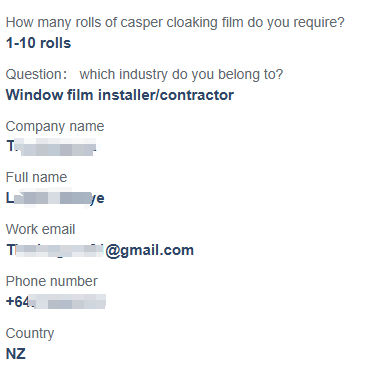Image resolution: width=369 pixels, height=374 pixels.
Task: Click '@gmail.com' portion of email
Action: (x=150, y=250)
